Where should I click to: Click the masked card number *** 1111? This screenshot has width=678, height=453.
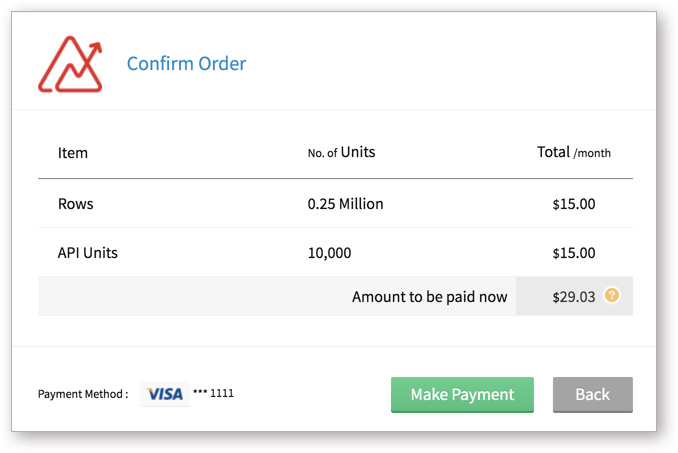pos(215,394)
